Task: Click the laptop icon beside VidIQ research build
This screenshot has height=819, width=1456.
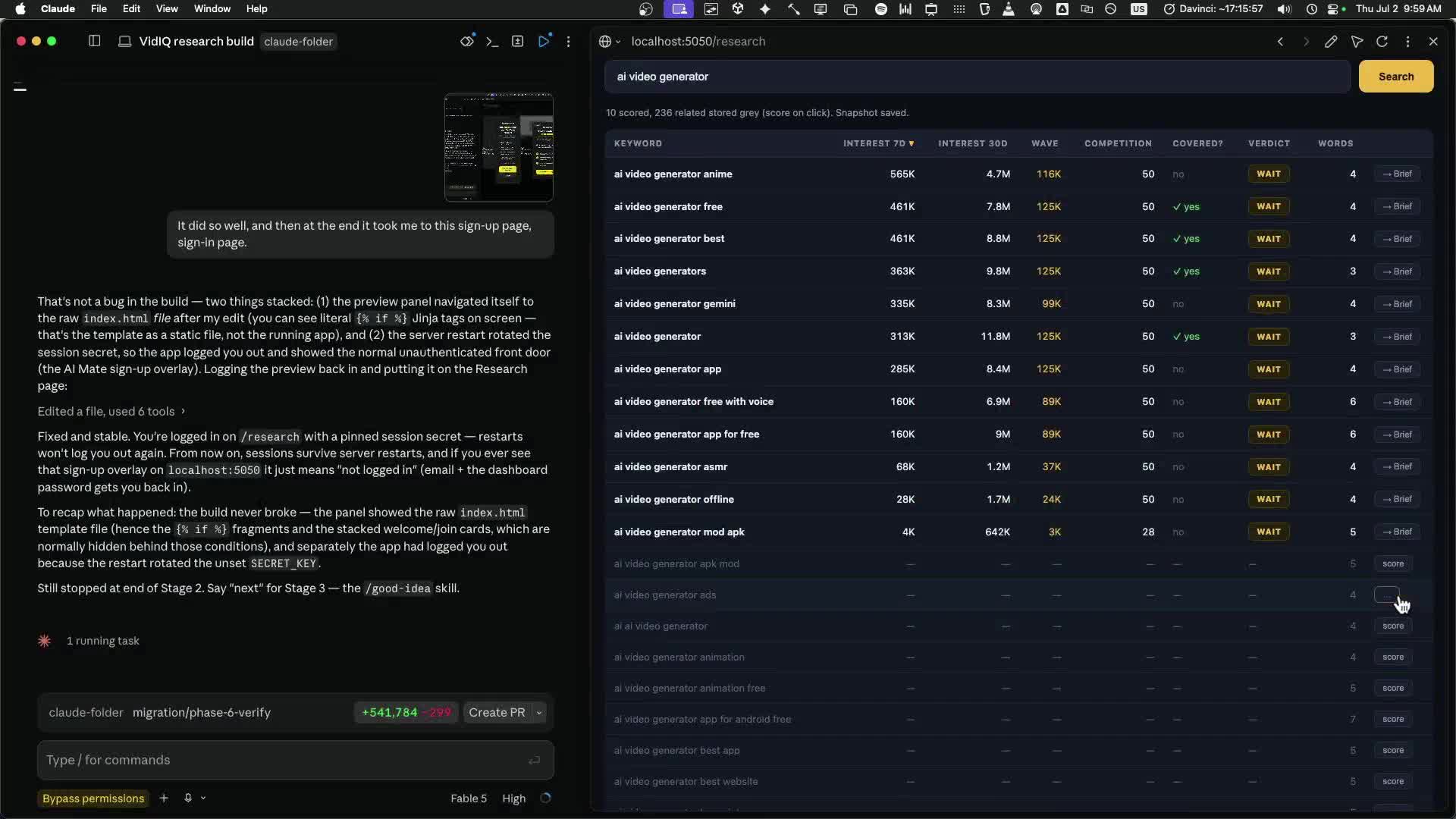Action: [125, 41]
